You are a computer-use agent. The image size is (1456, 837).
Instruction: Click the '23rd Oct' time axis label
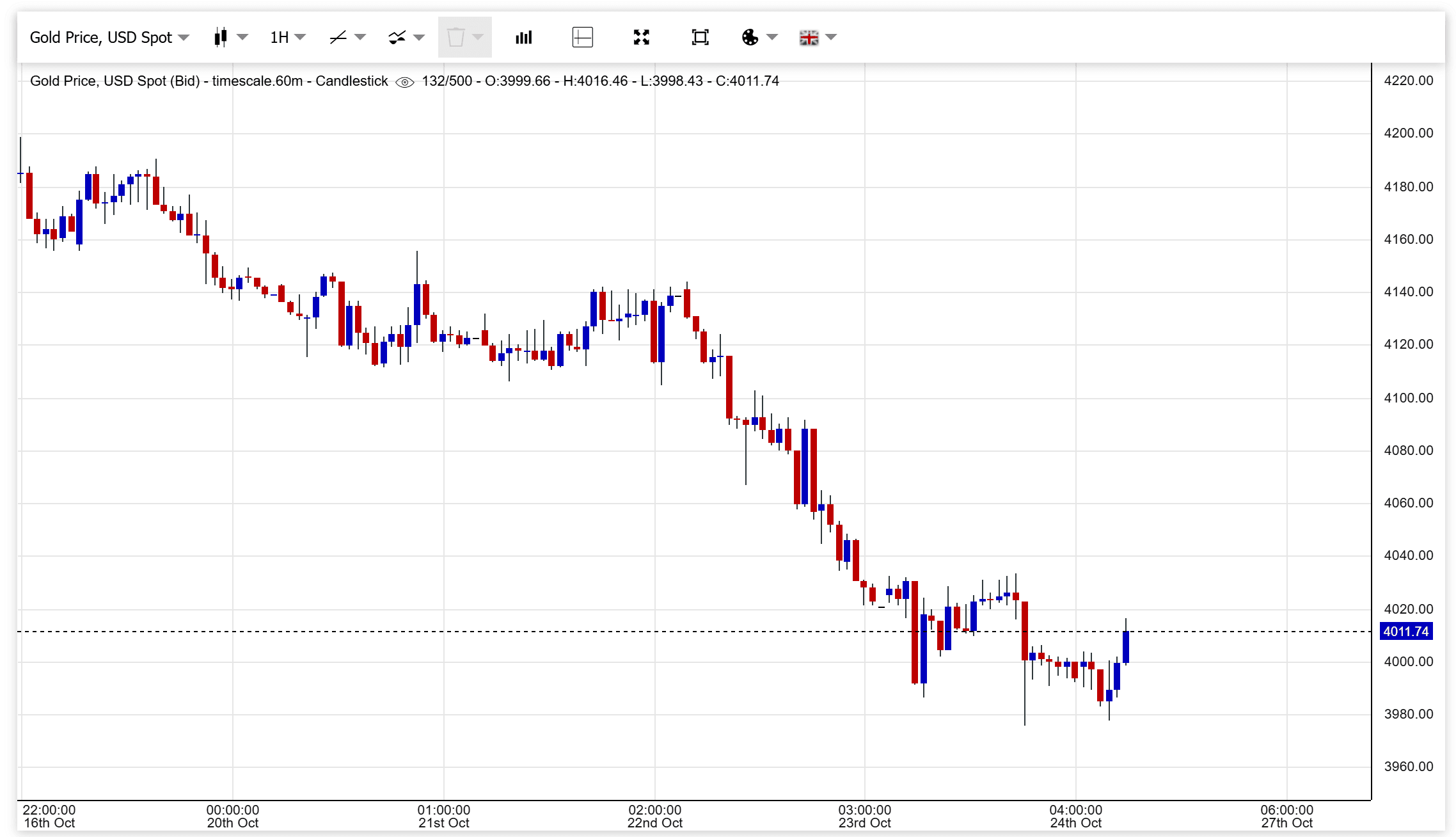coord(865,824)
